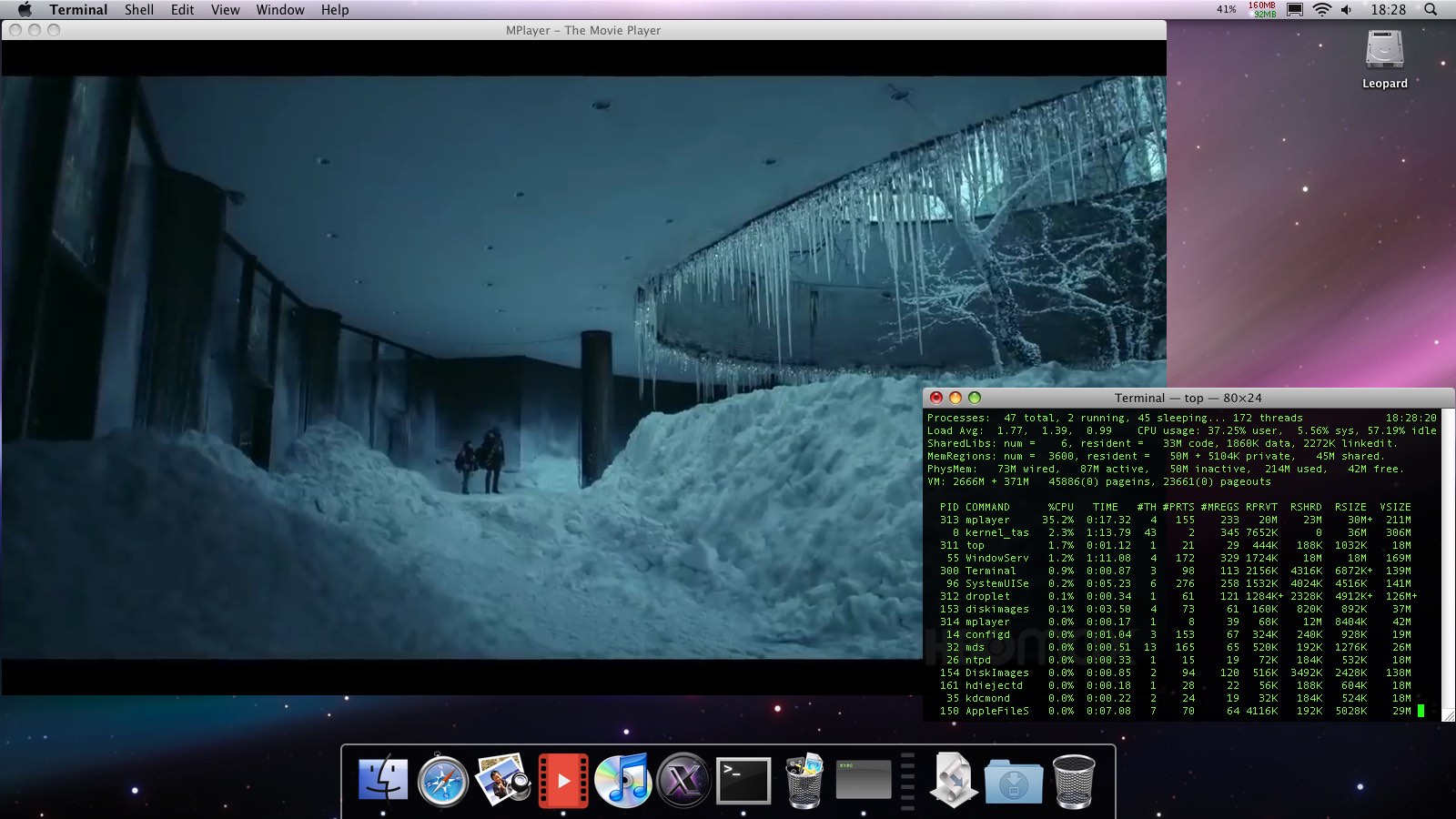Click the COMMAND column header in top
The height and width of the screenshot is (819, 1456).
point(987,507)
